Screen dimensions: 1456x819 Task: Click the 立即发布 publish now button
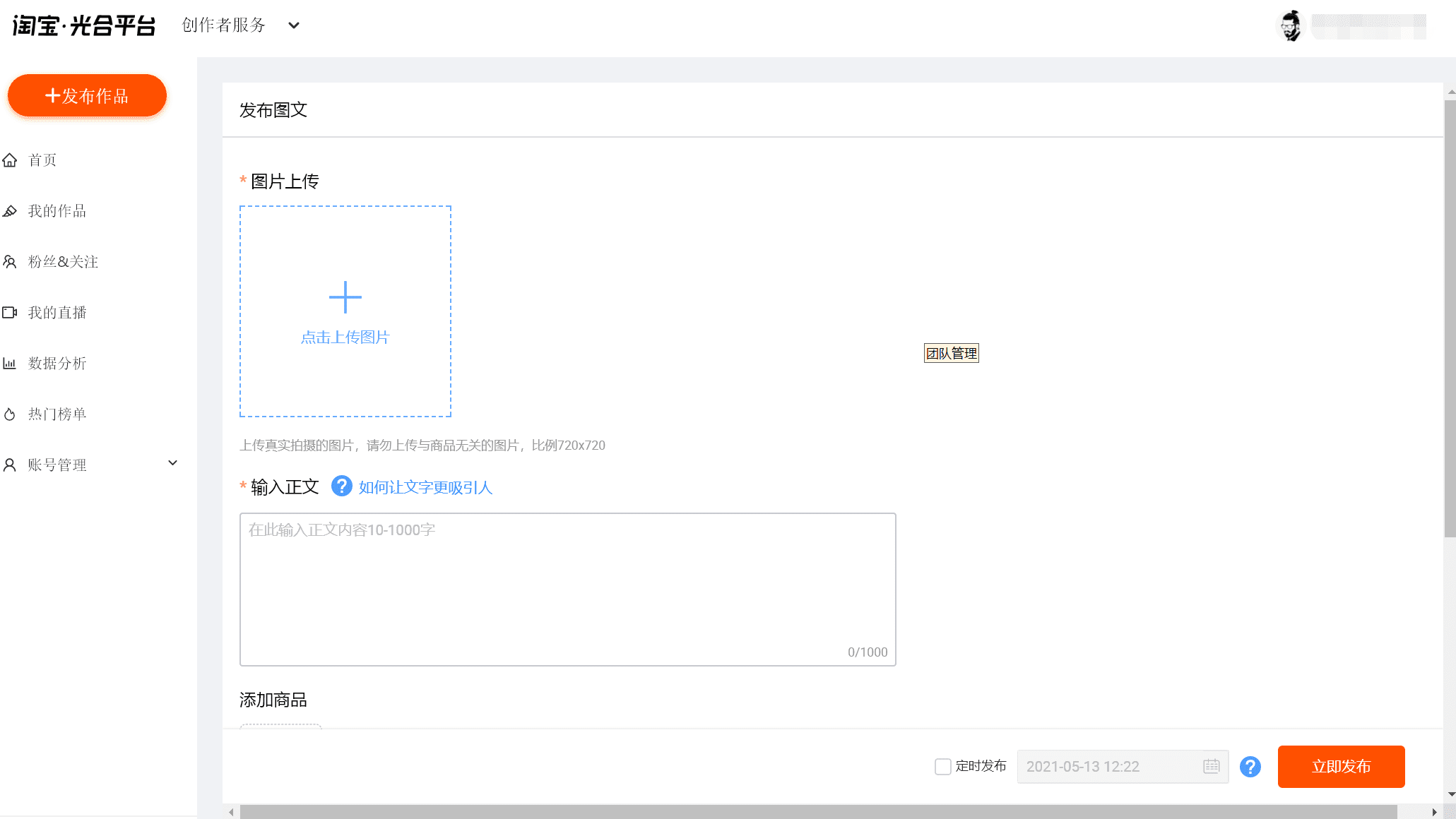click(x=1341, y=767)
